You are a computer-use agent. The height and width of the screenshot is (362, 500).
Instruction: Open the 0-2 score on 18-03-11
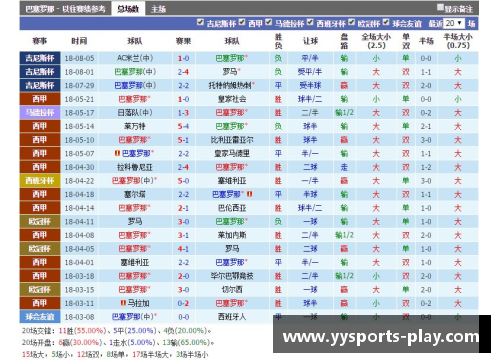pyautogui.click(x=183, y=303)
